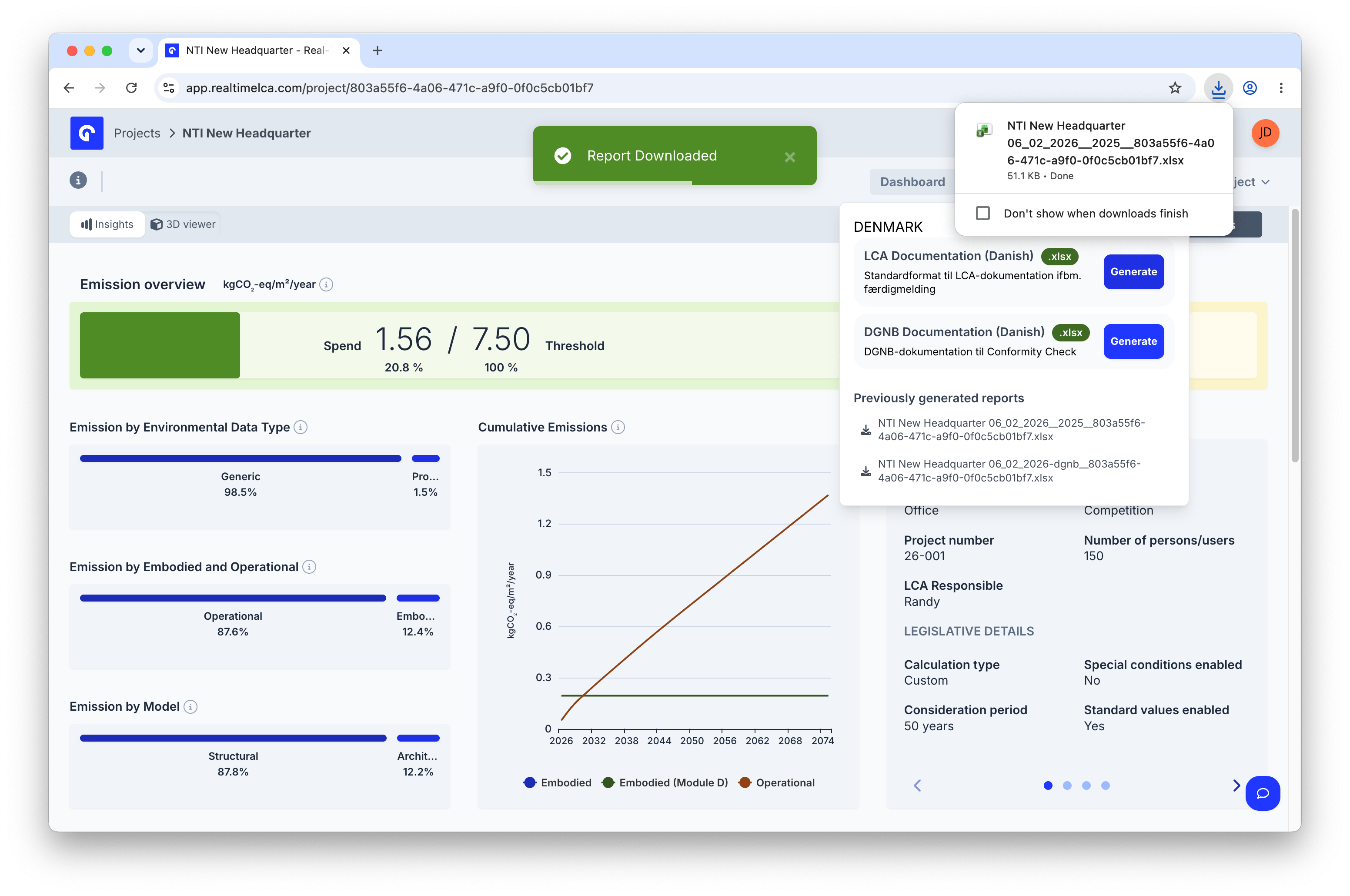Click the Structural 87.8% emission bar
1350x896 pixels.
(233, 738)
